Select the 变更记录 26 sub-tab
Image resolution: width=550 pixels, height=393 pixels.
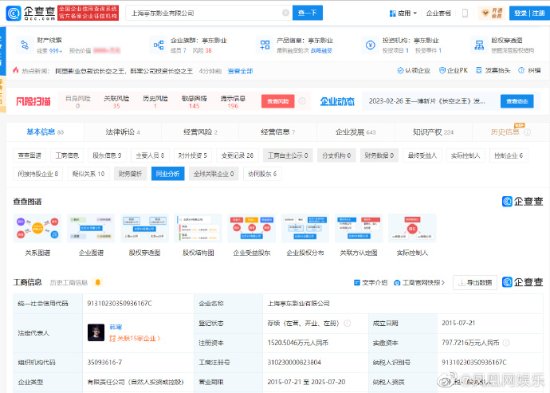pyautogui.click(x=237, y=155)
